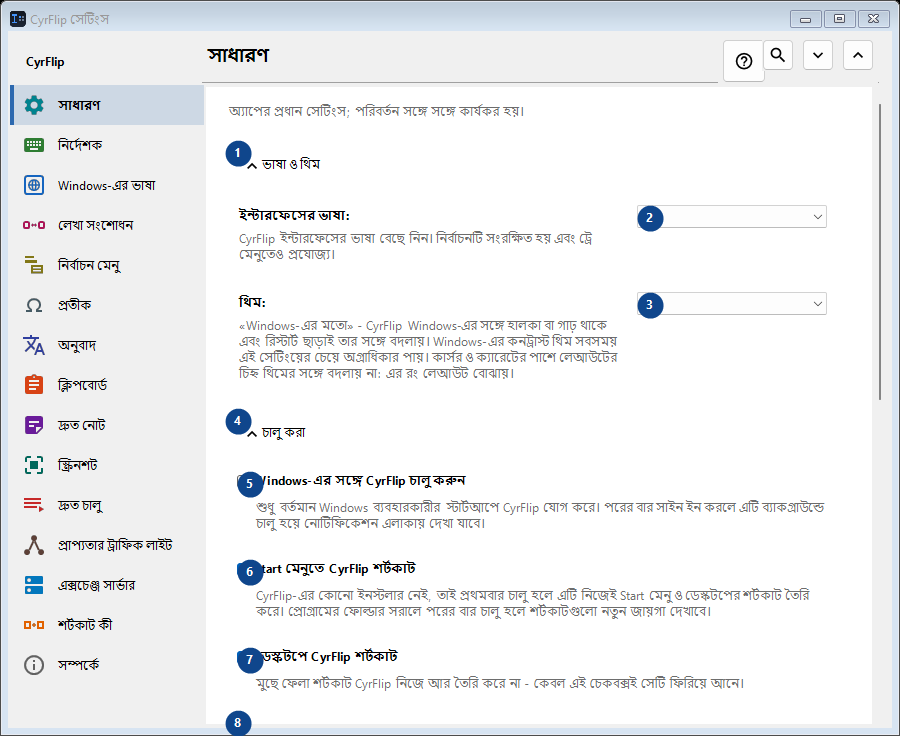Click the CyrFlip title above the sidebar
This screenshot has width=900, height=736.
(45, 62)
